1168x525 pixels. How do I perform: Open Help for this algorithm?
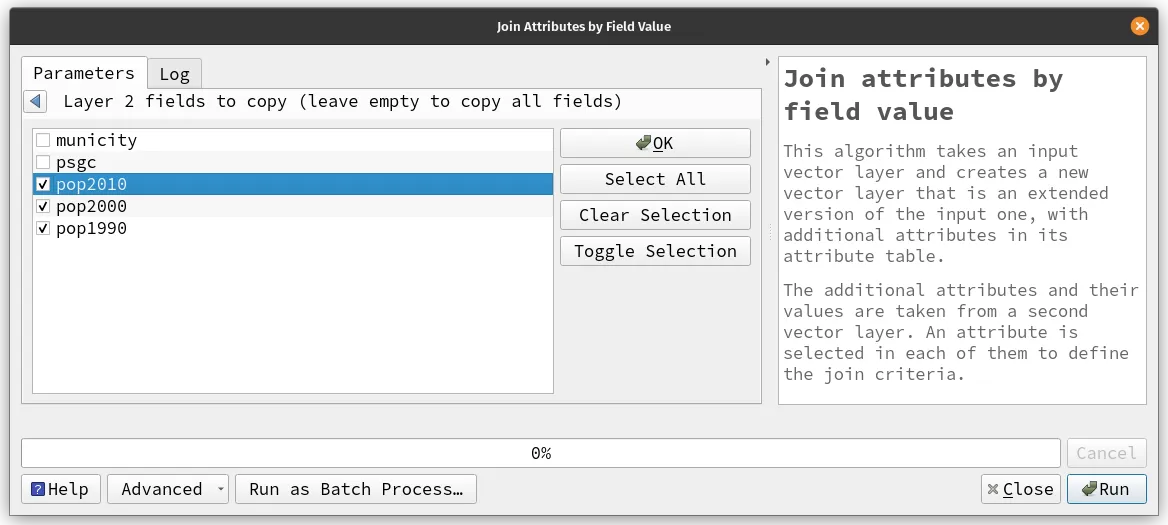coord(60,489)
